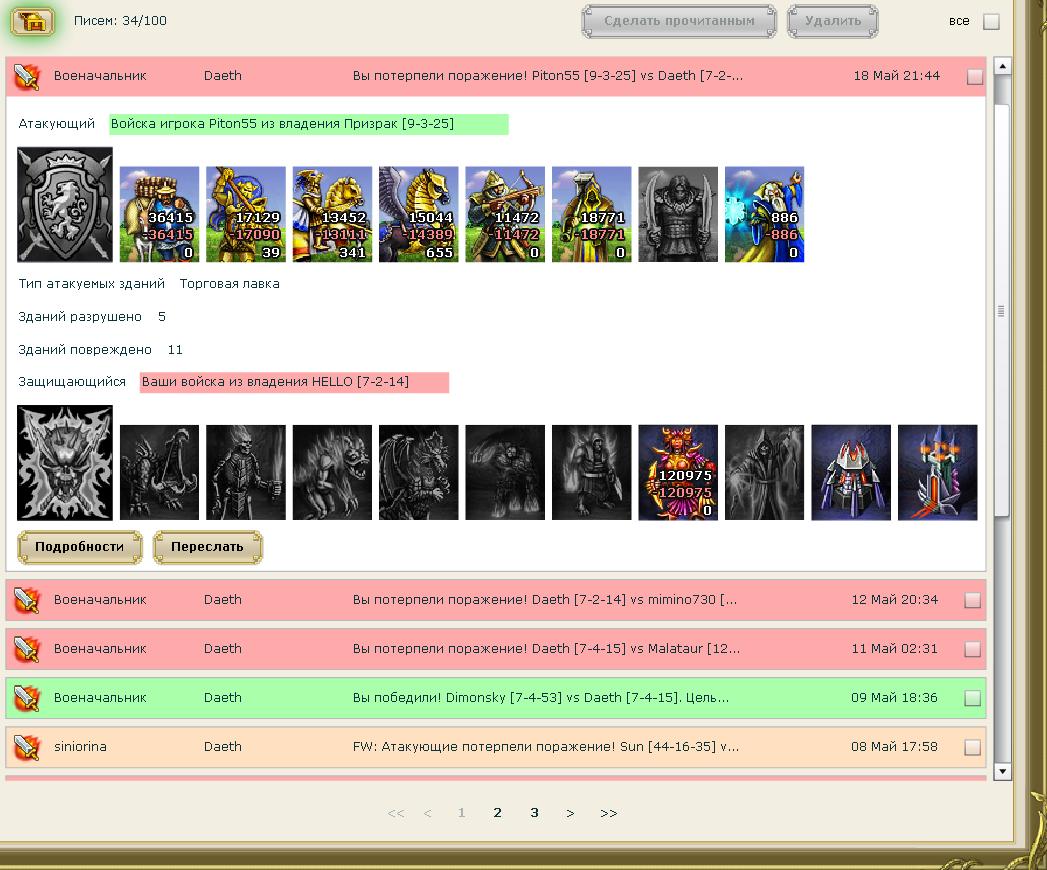Click defender's demon skull emblem
1047x870 pixels.
tap(65, 463)
